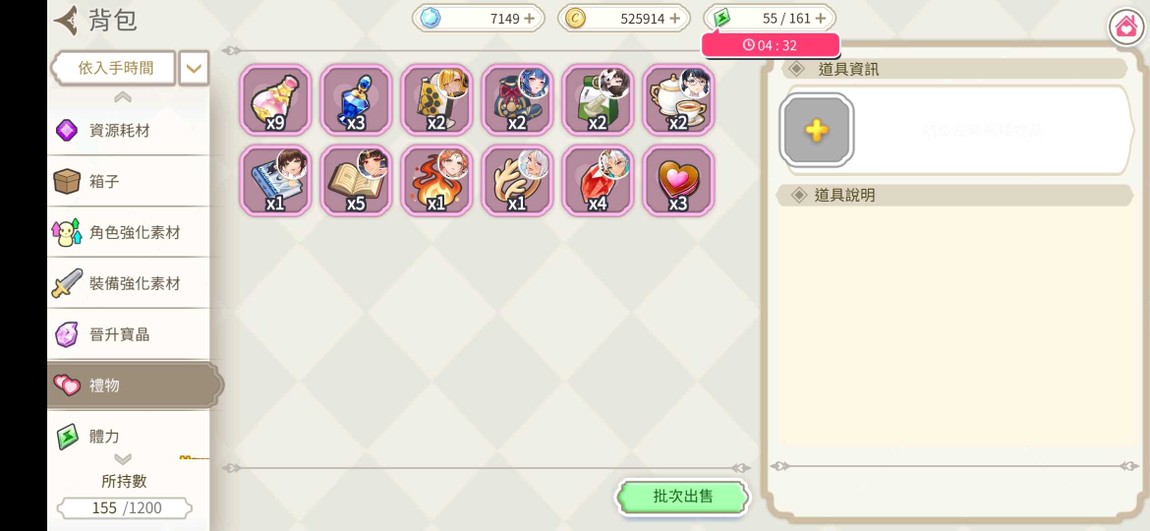Open the sort order dropdown arrow
This screenshot has height=531, width=1150.
tap(193, 68)
